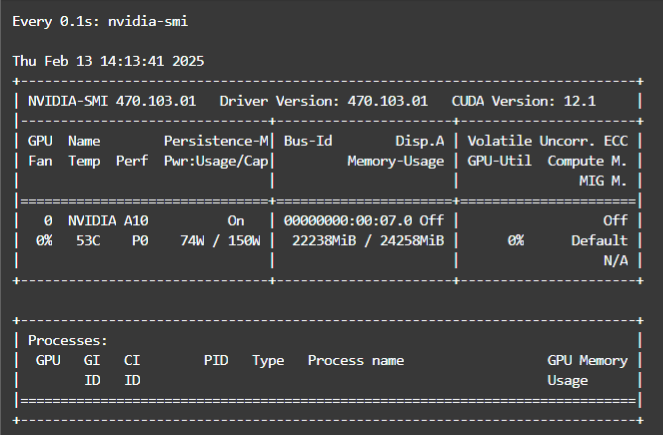Click the Persistence mode 'On' value
The height and width of the screenshot is (435, 663).
tap(236, 220)
